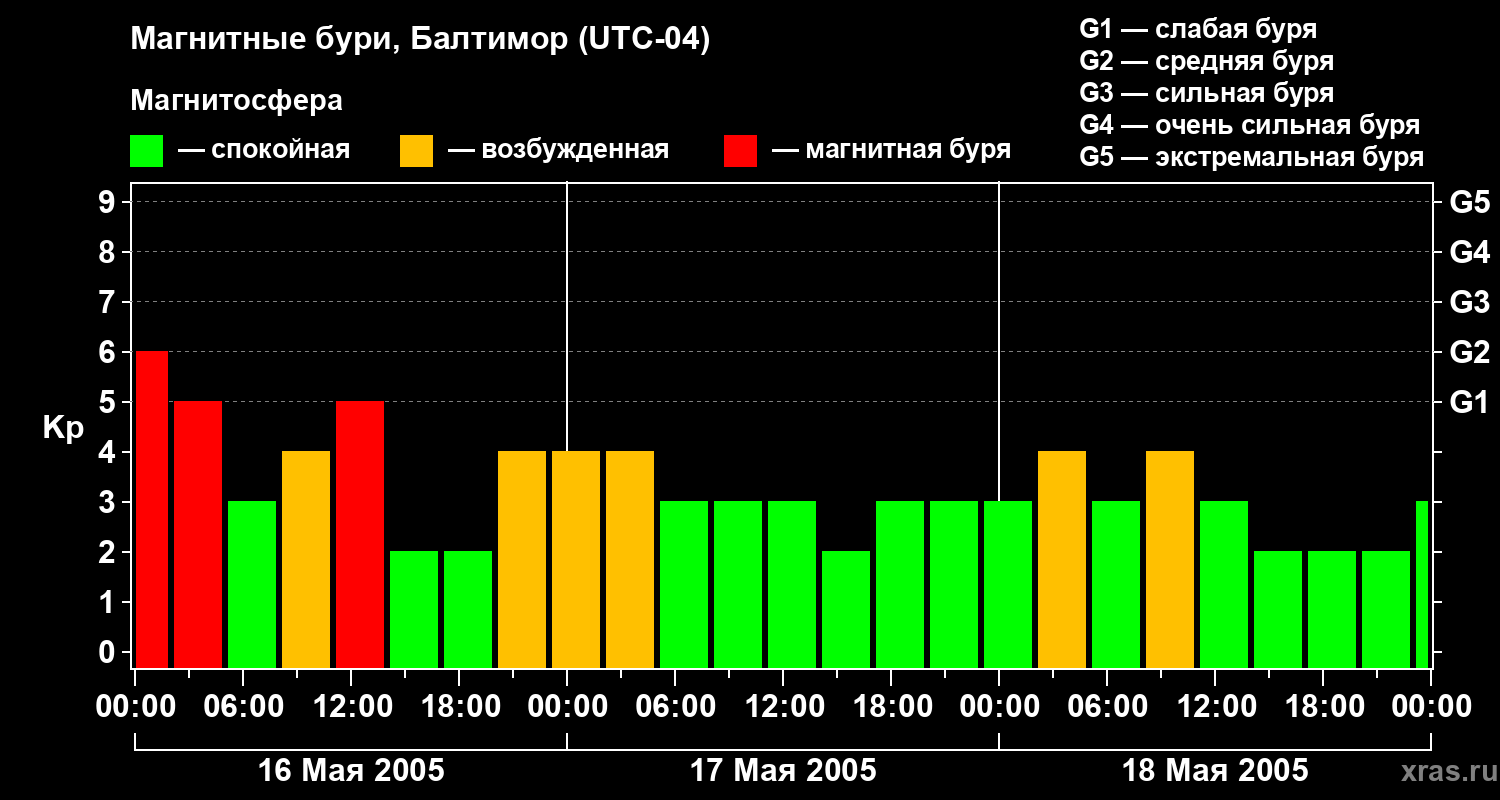
Task: Click the 'G2 — средняя буря' legend line
Action: (1207, 61)
